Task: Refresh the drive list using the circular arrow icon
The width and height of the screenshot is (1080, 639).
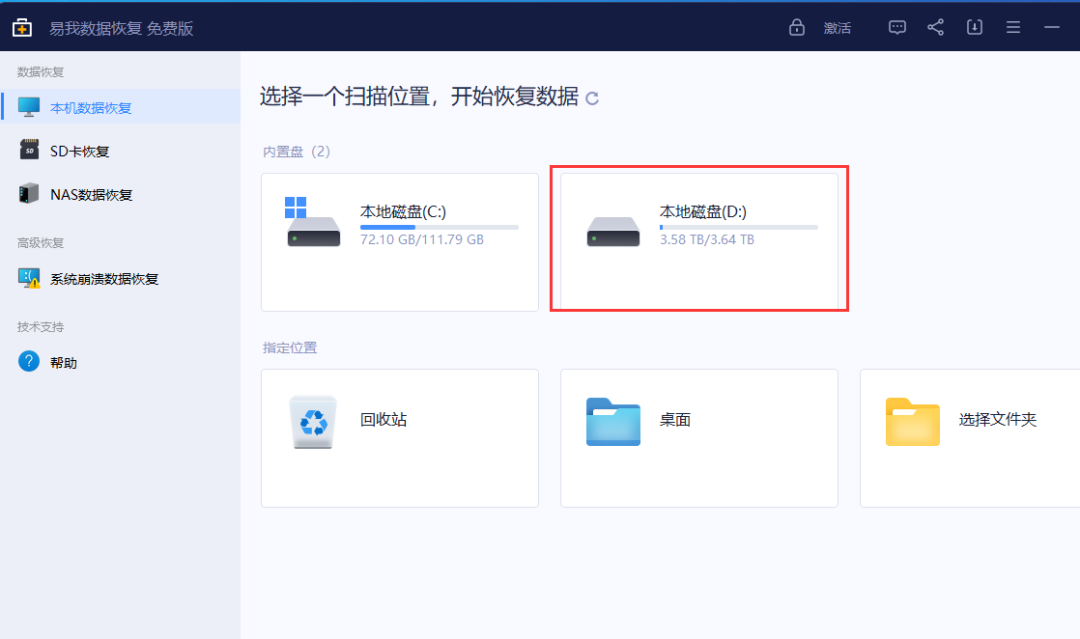Action: tap(592, 98)
